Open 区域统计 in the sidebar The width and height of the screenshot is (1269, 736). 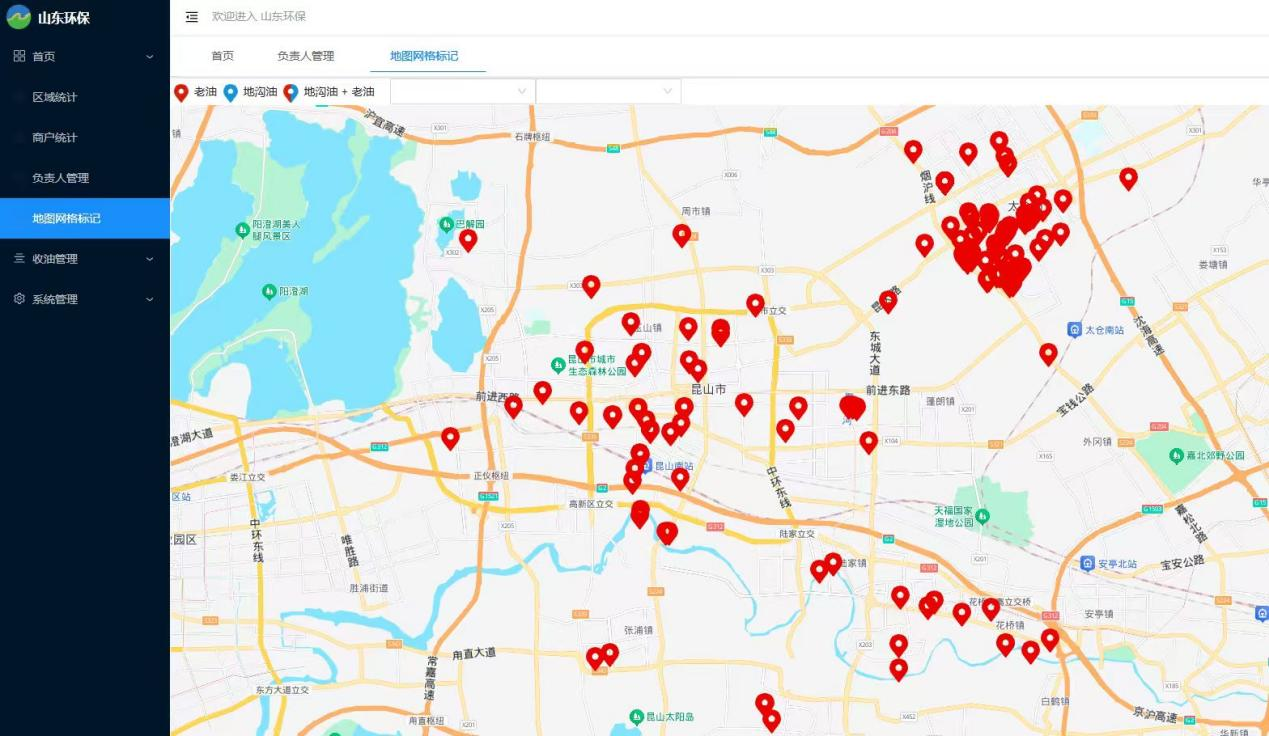54,97
